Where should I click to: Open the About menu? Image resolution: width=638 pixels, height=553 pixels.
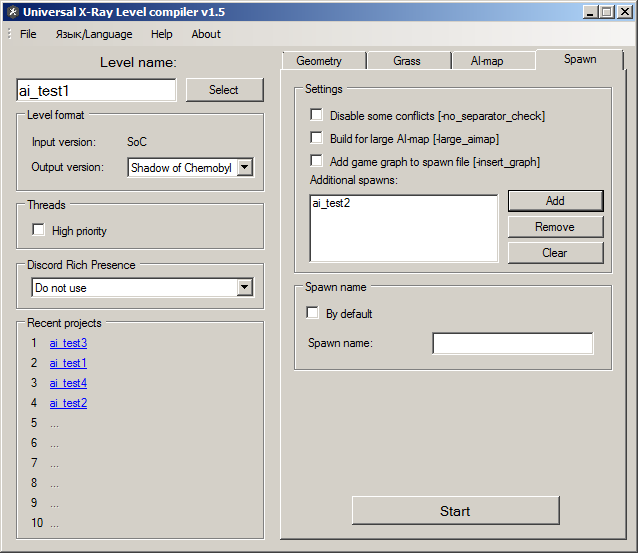[206, 34]
